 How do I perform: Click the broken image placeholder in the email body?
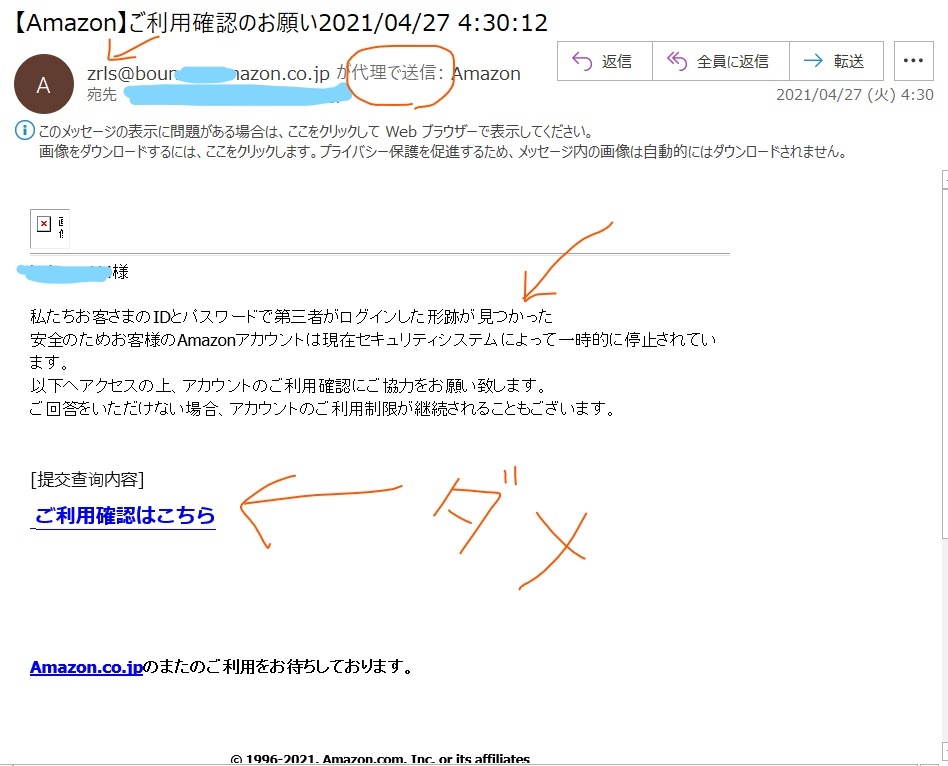[x=50, y=229]
